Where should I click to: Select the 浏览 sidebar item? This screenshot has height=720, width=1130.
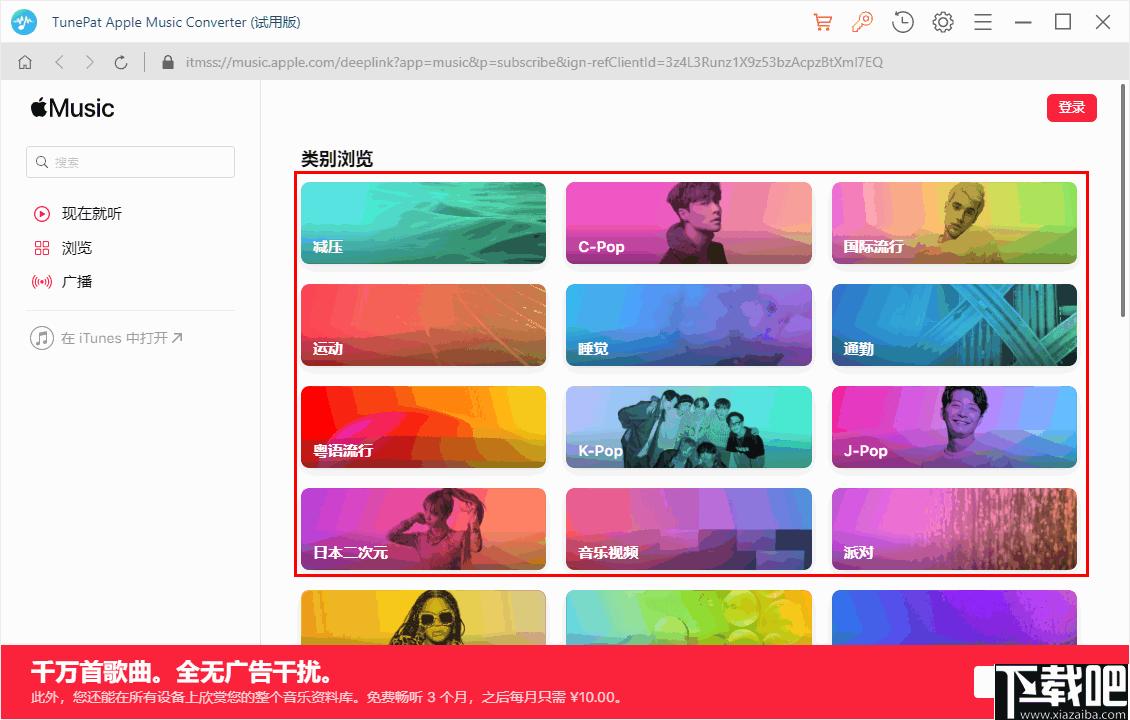[x=63, y=248]
